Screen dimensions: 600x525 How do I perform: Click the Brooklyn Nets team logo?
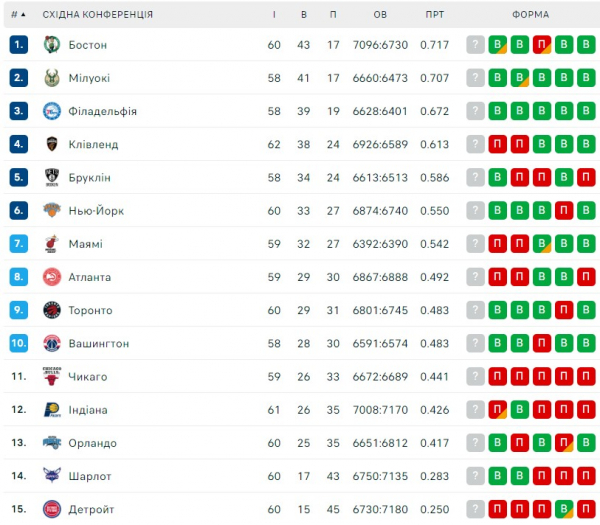[x=52, y=177]
